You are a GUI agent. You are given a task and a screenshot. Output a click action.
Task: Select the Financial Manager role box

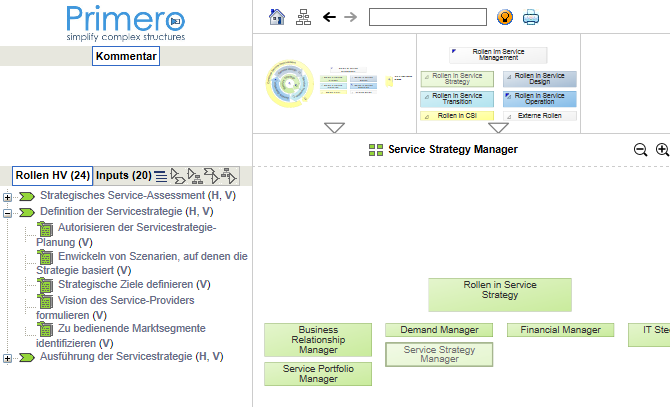click(x=560, y=330)
